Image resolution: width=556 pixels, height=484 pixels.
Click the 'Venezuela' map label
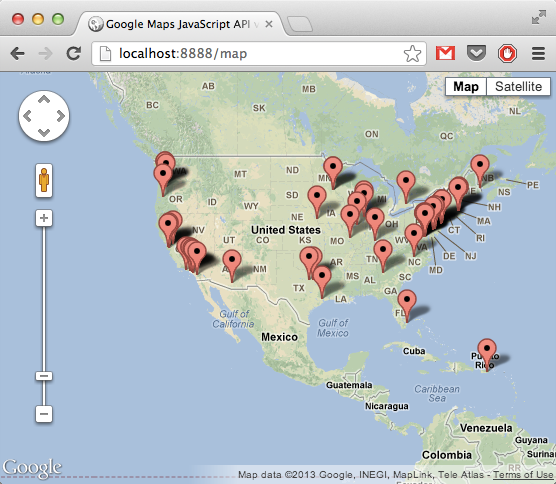(486, 428)
